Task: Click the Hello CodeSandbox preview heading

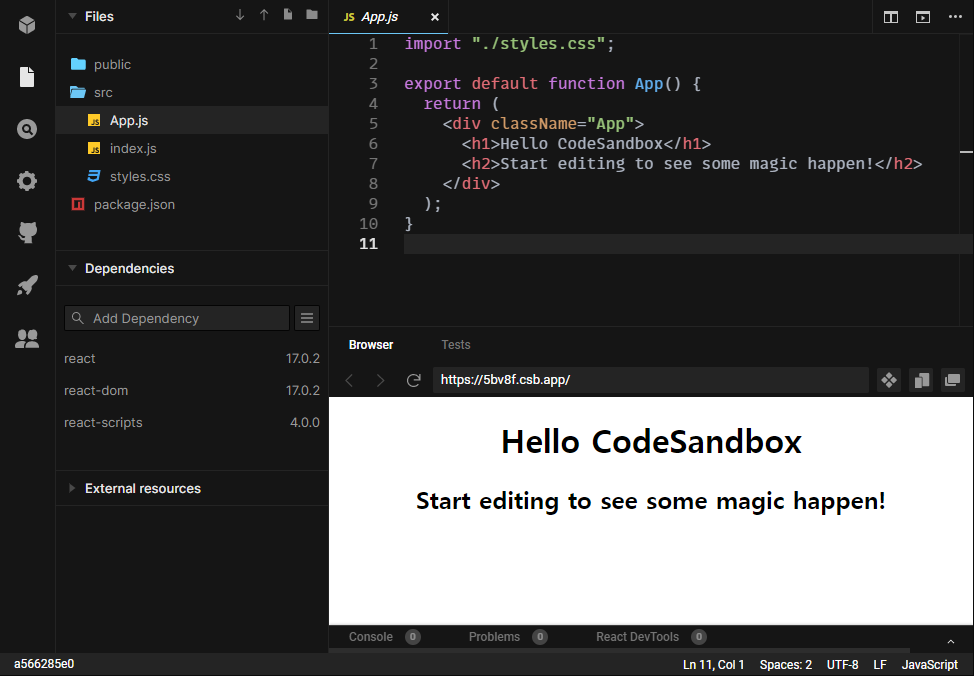Action: coord(651,442)
